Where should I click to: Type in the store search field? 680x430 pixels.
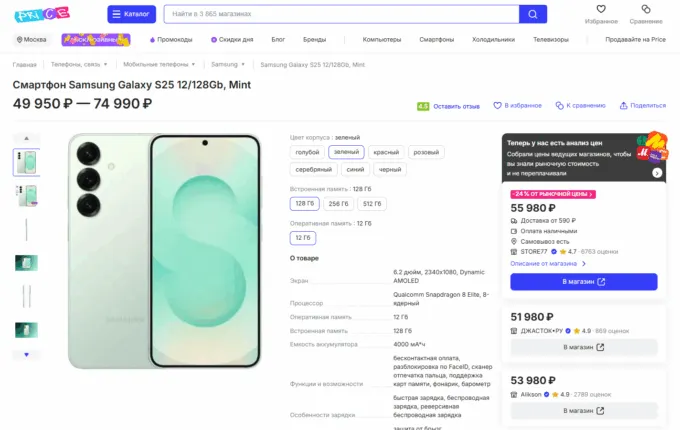[x=340, y=14]
